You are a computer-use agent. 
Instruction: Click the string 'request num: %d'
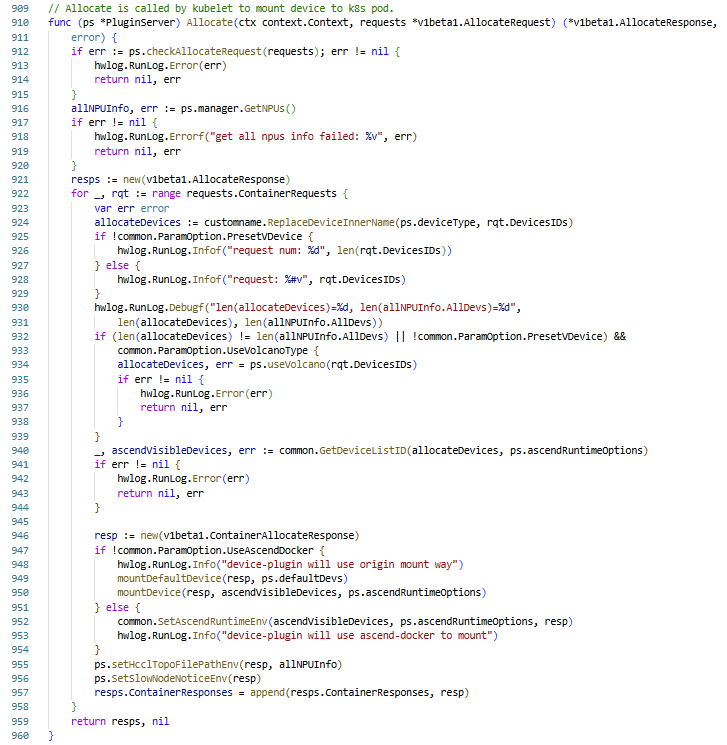[x=276, y=251]
